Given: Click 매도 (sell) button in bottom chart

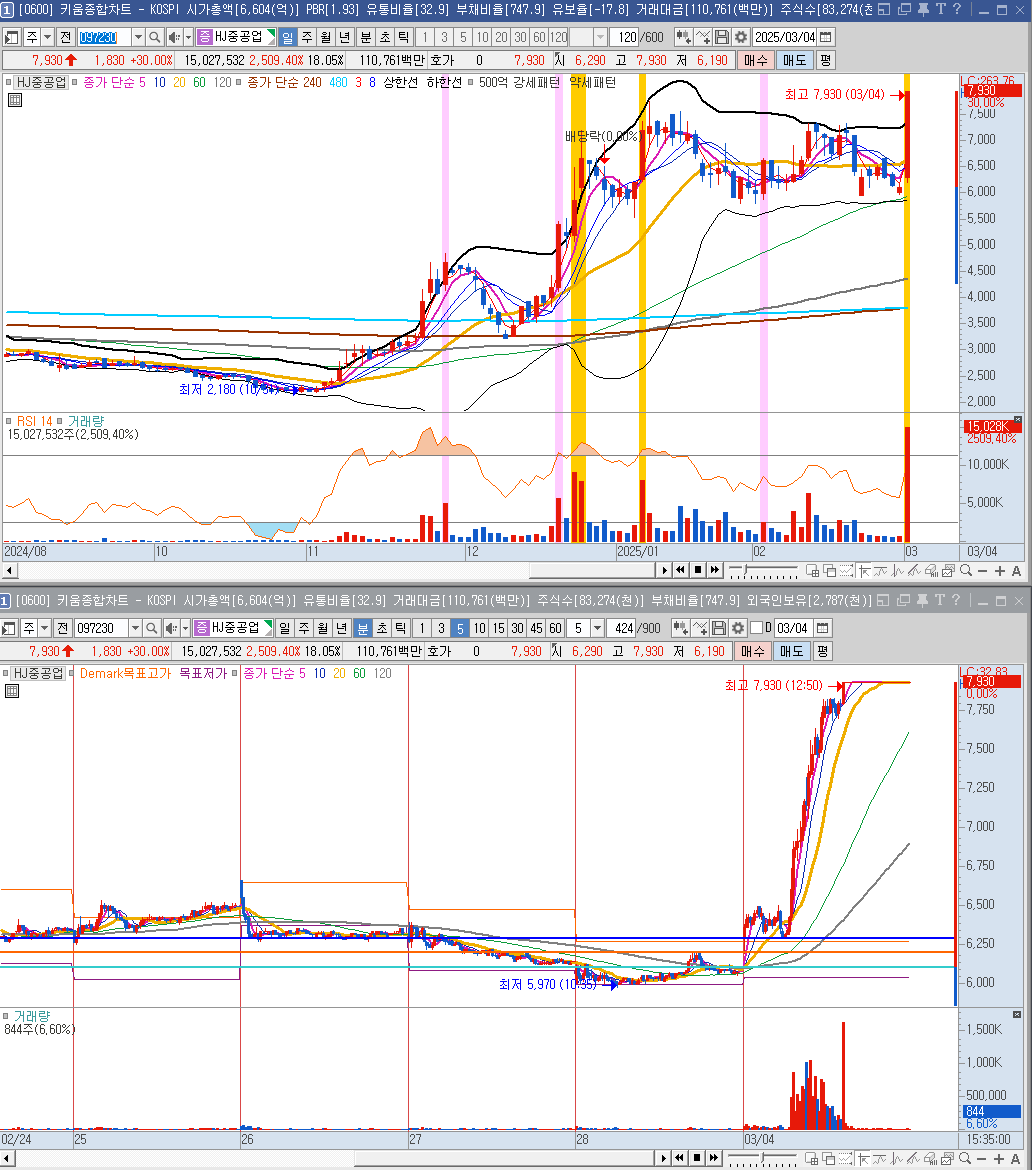Looking at the screenshot, I should pos(791,651).
